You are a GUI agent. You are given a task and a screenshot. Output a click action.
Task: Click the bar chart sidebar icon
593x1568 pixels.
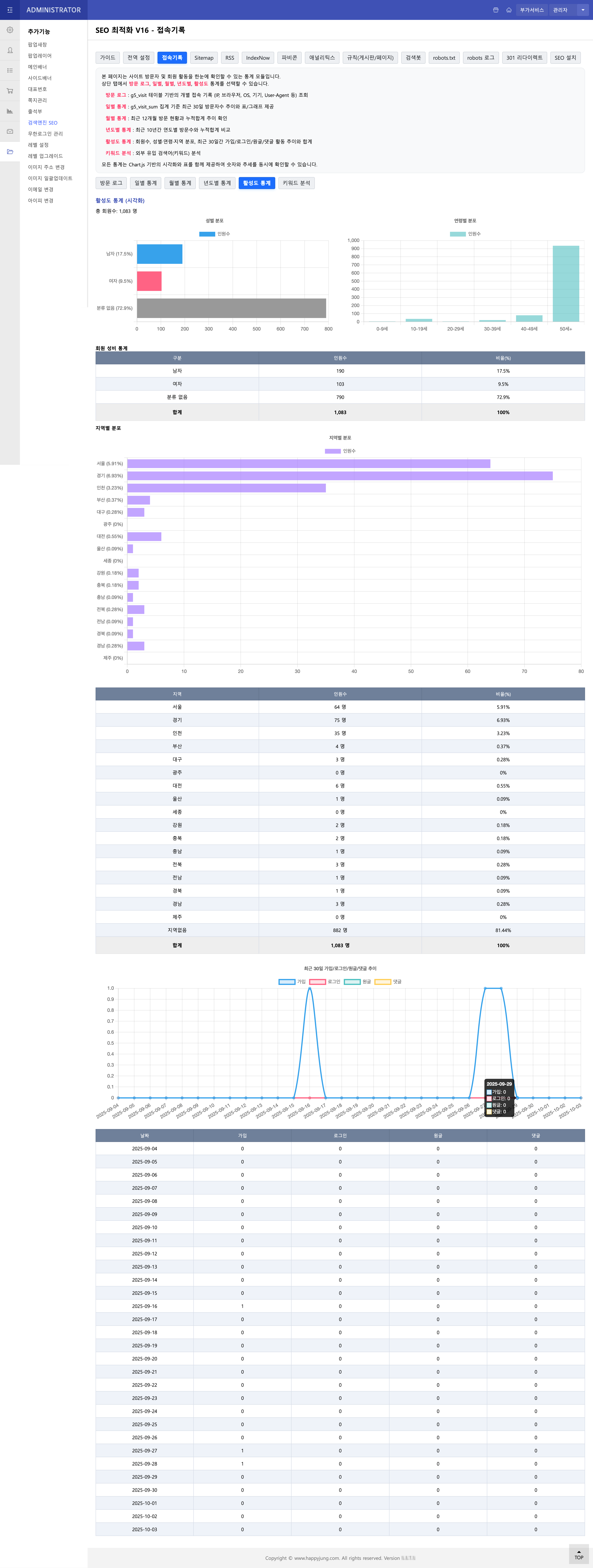tap(10, 111)
